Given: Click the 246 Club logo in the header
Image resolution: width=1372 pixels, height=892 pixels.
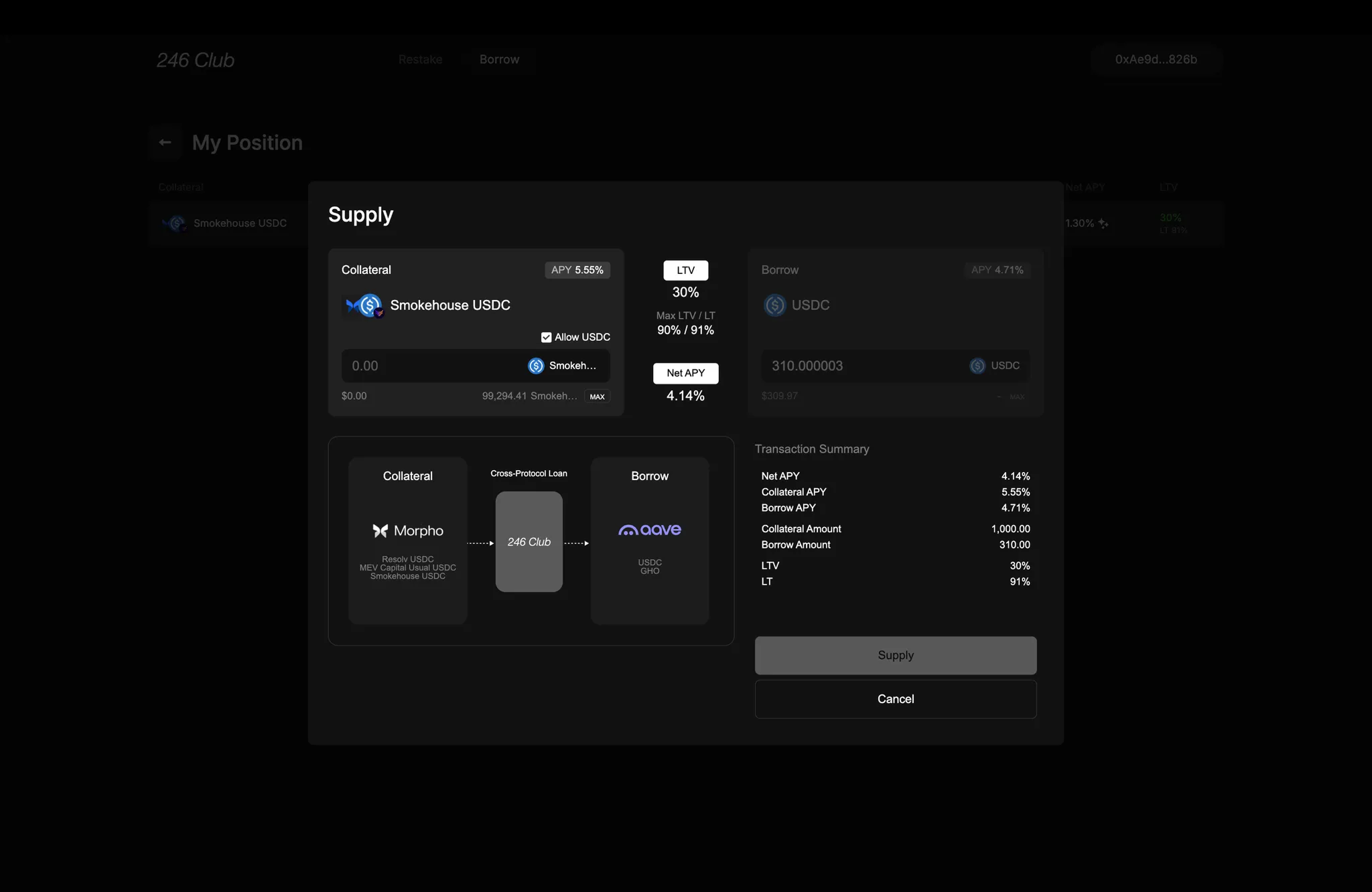Looking at the screenshot, I should pyautogui.click(x=195, y=60).
